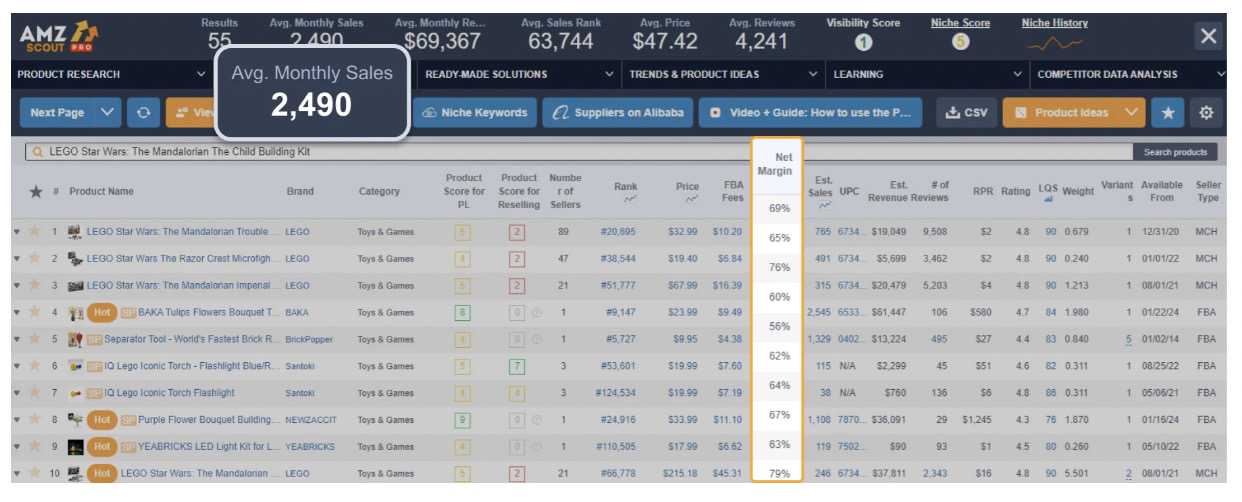
Task: Open thumbnail of Mandalorian Trouble product
Action: coord(74,232)
